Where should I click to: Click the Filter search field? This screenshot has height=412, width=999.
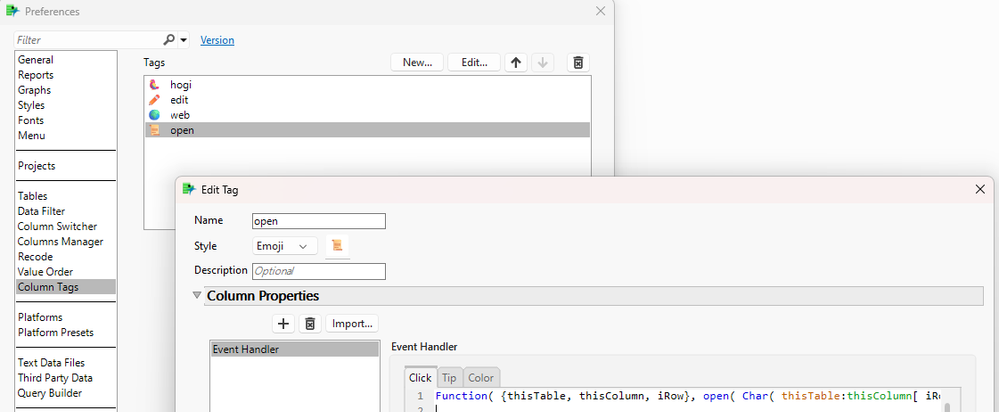point(88,40)
